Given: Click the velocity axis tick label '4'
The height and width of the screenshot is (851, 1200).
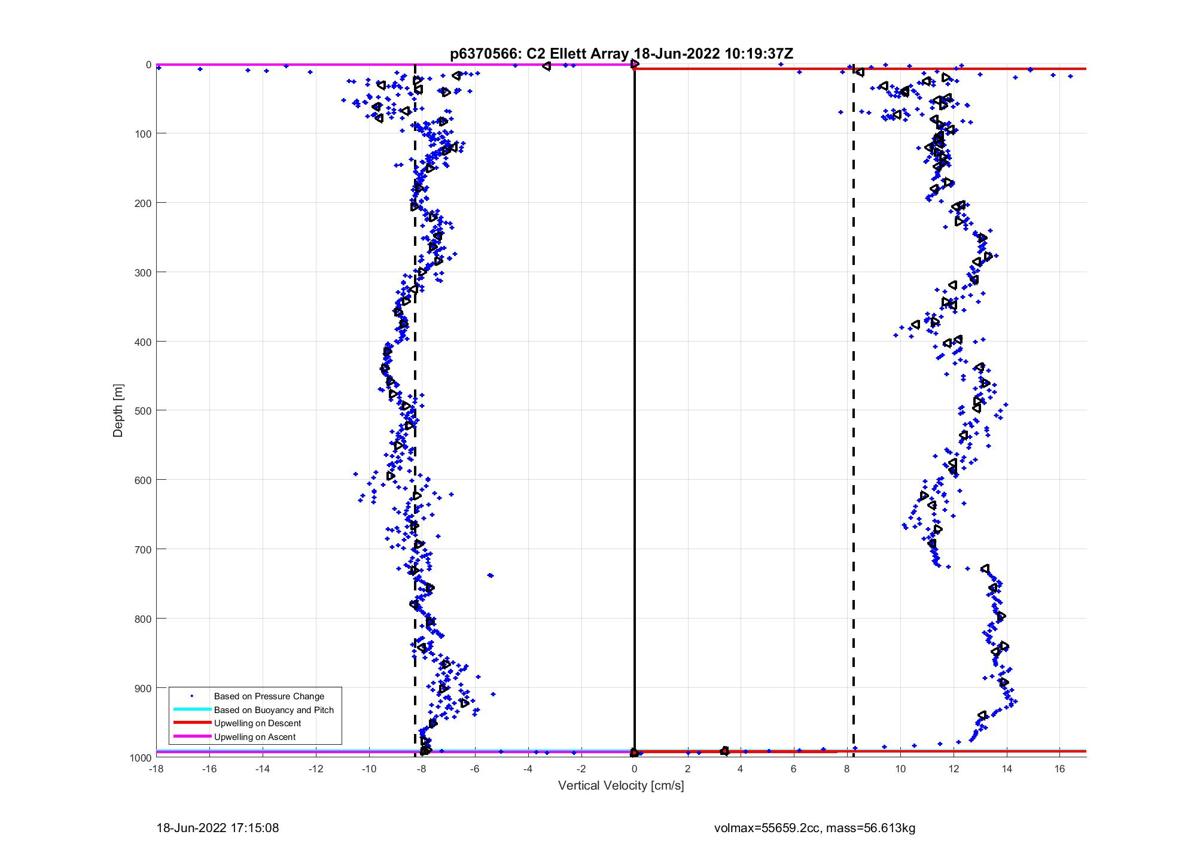Looking at the screenshot, I should (741, 769).
